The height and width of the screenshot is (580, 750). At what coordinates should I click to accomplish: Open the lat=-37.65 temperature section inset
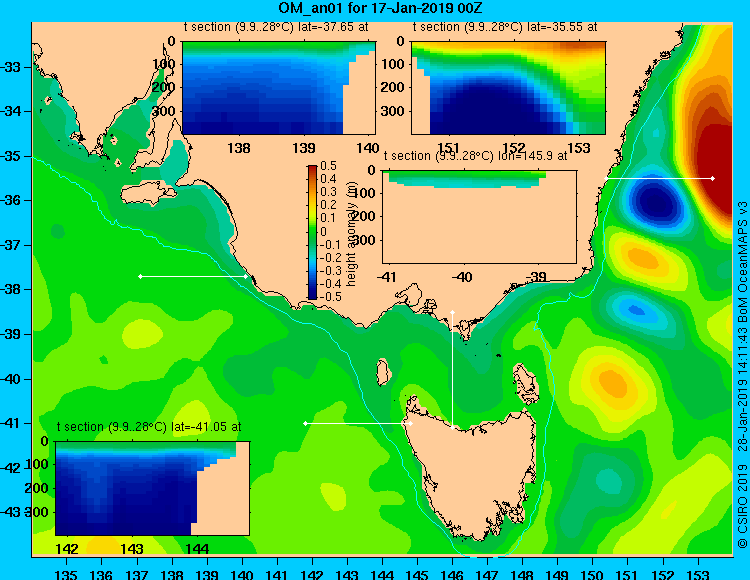tap(279, 88)
